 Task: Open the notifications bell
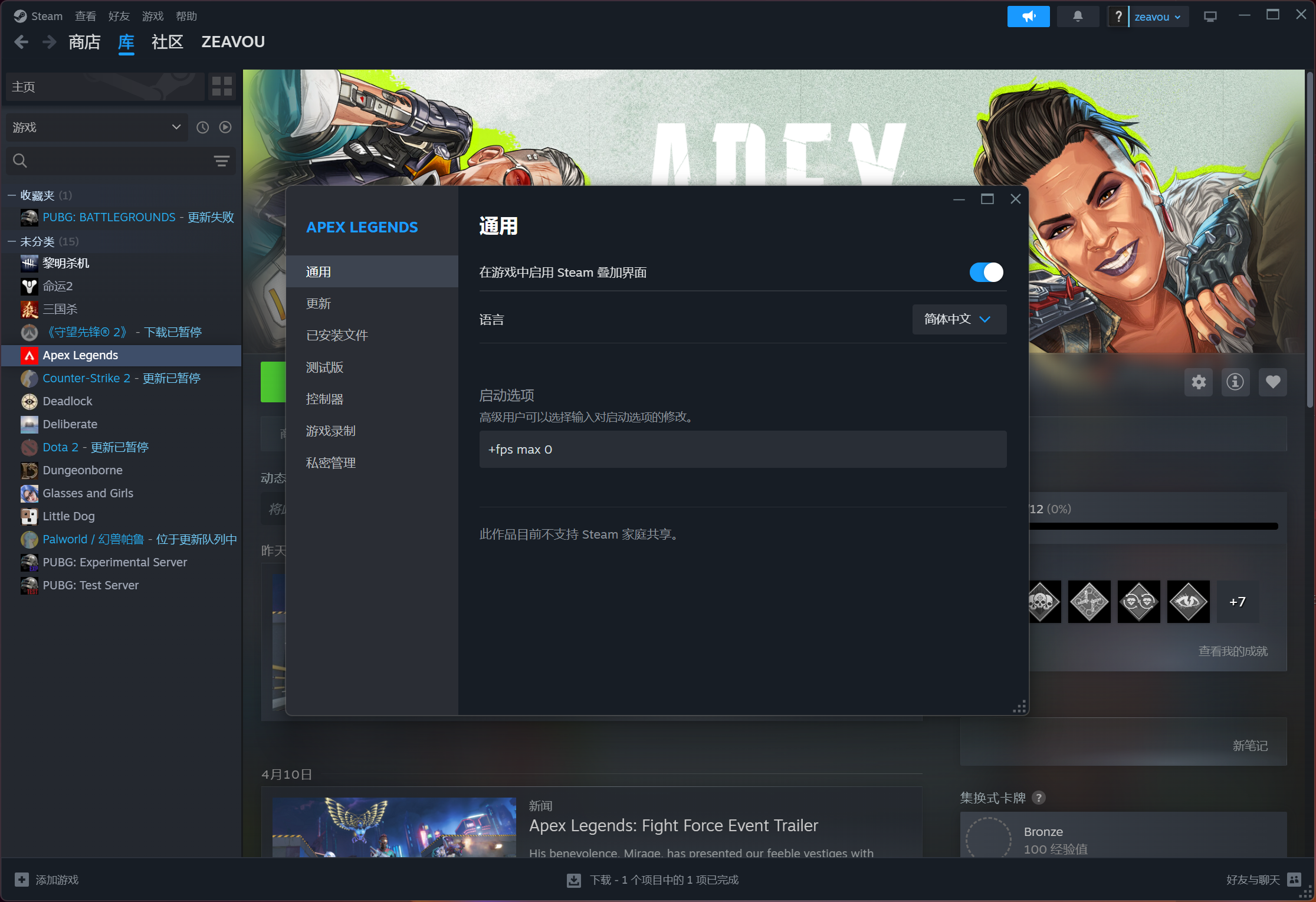(x=1078, y=17)
